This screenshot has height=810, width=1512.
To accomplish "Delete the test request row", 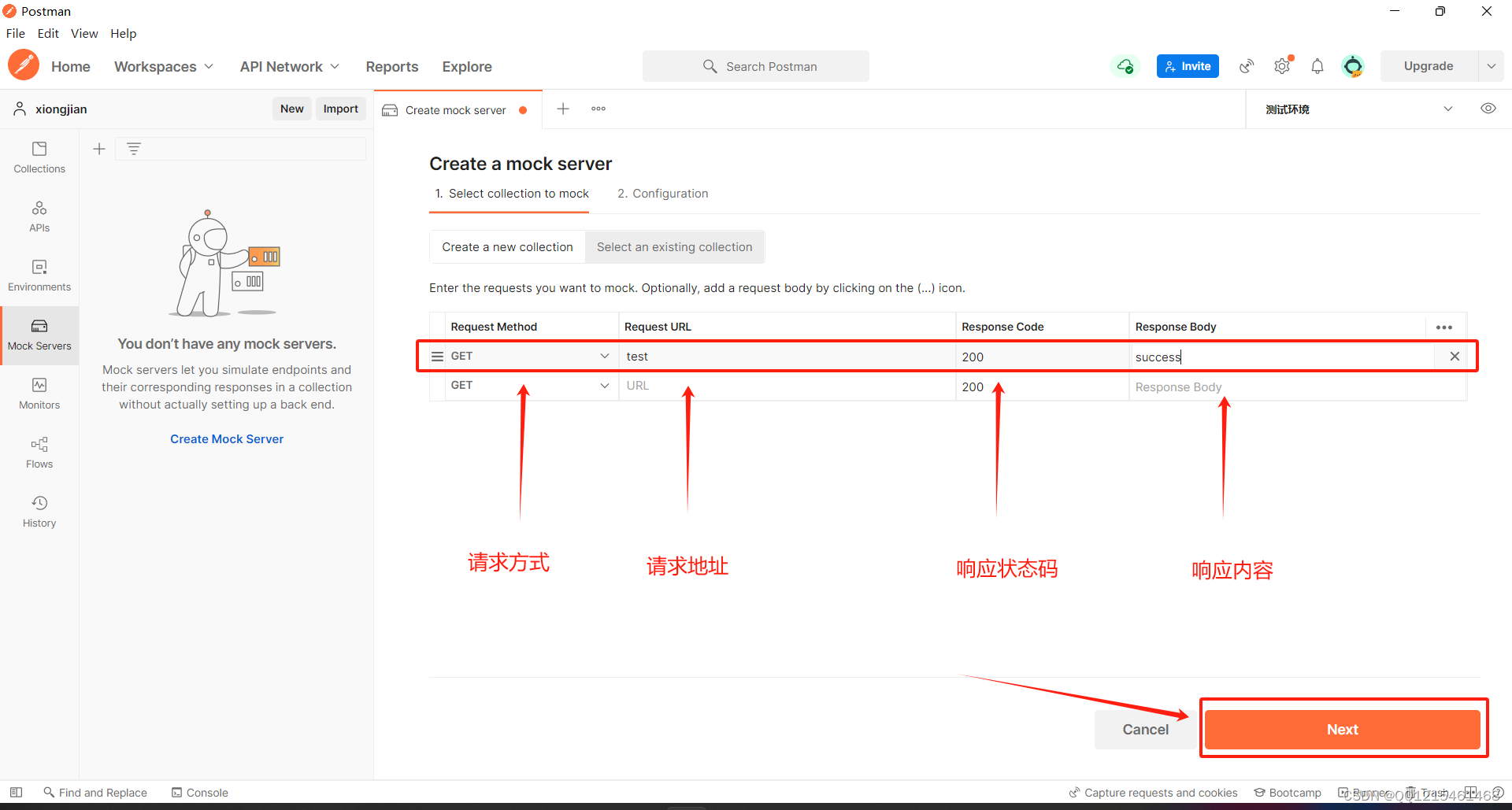I will coord(1455,357).
